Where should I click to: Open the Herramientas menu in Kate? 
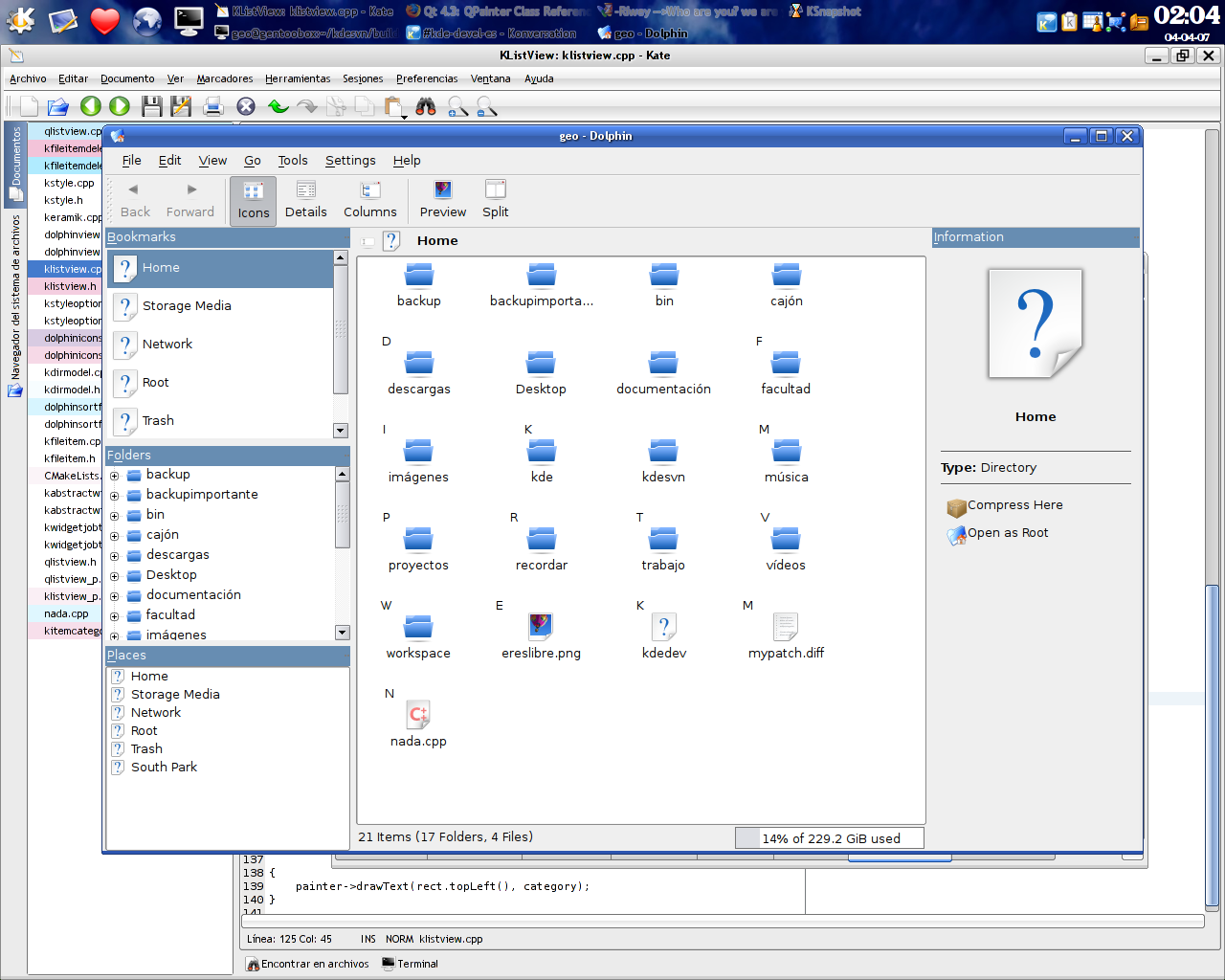[298, 78]
